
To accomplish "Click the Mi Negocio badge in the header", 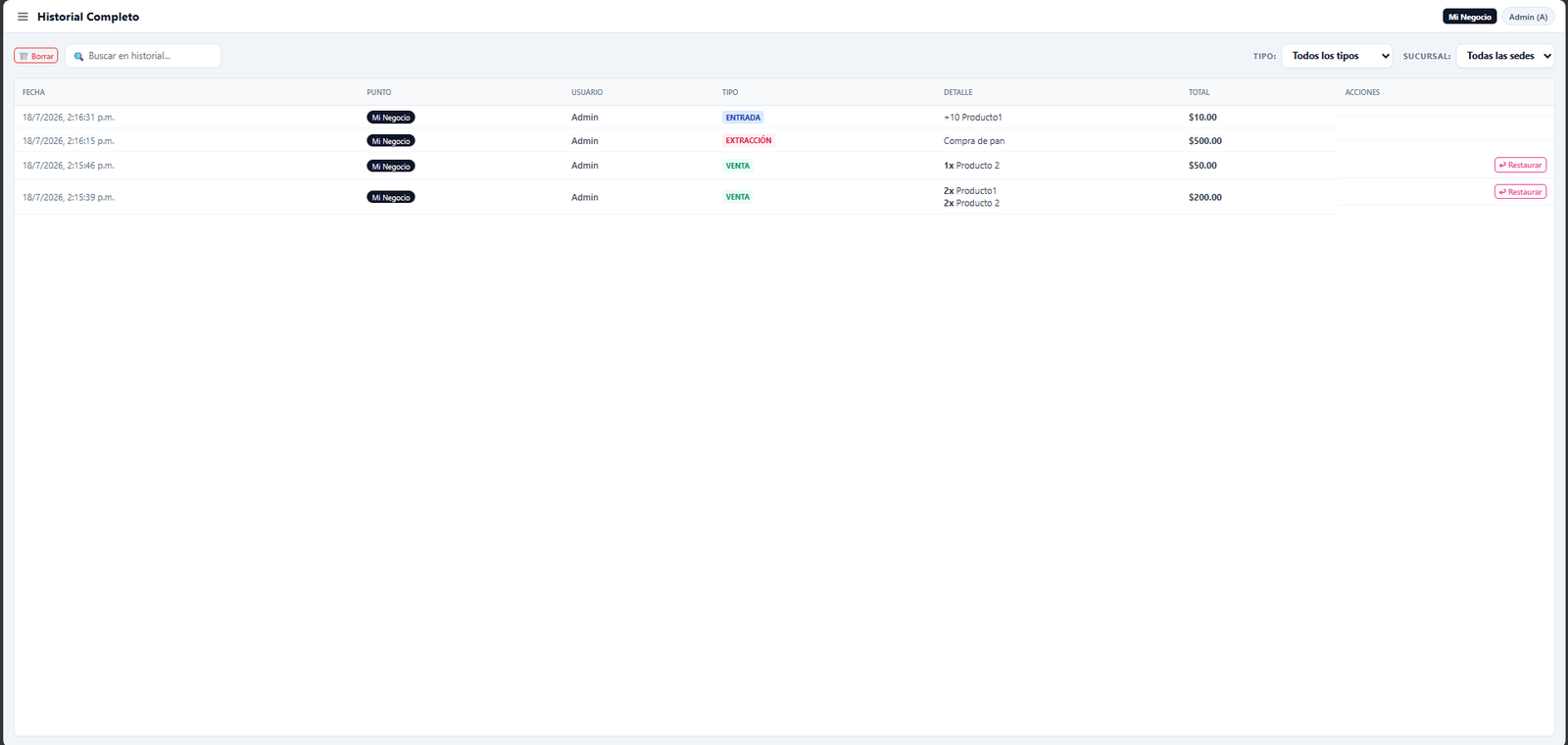I will [1470, 17].
